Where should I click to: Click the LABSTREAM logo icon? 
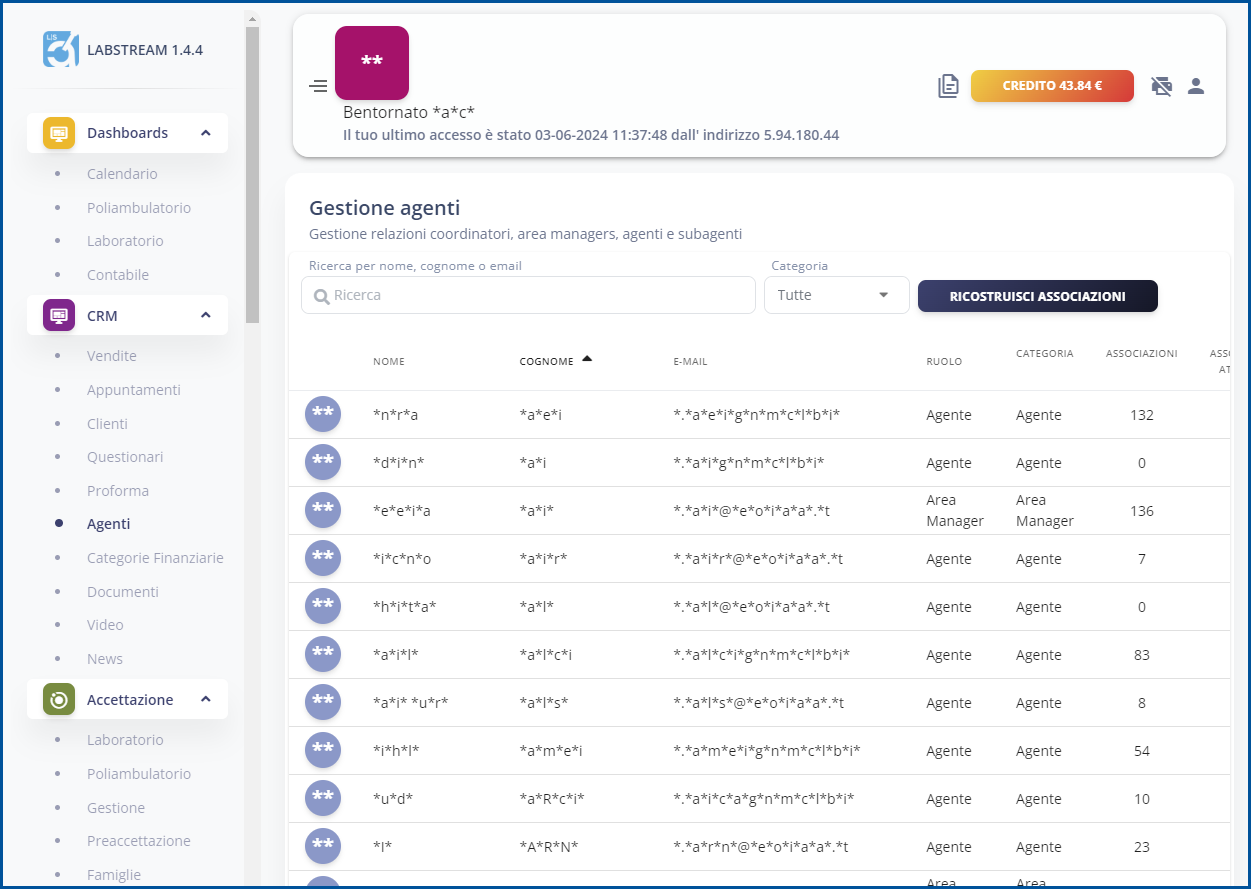click(58, 48)
